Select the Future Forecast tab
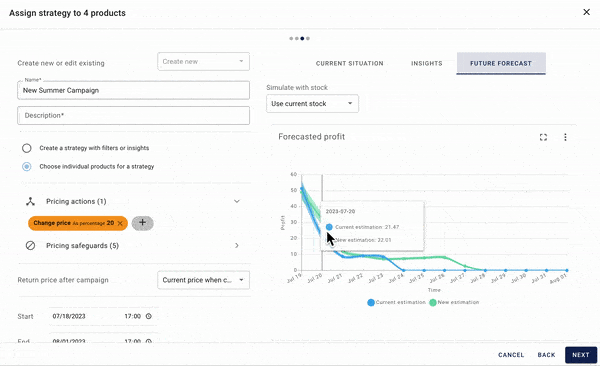 pyautogui.click(x=501, y=63)
